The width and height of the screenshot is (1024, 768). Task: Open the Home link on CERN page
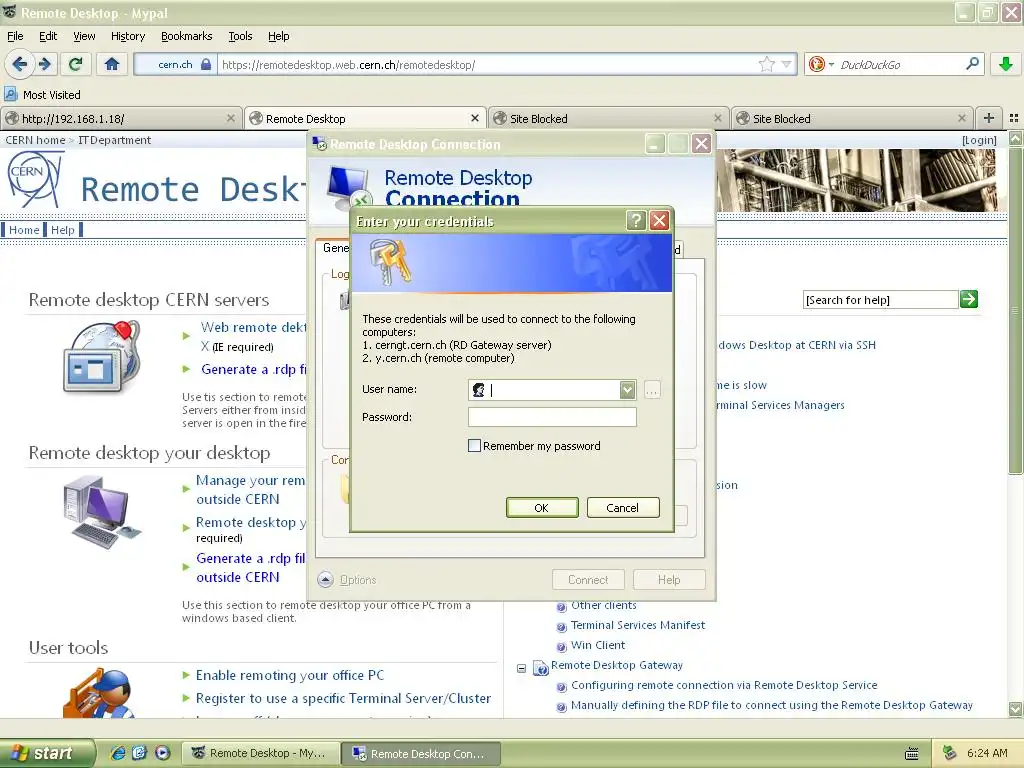(24, 230)
